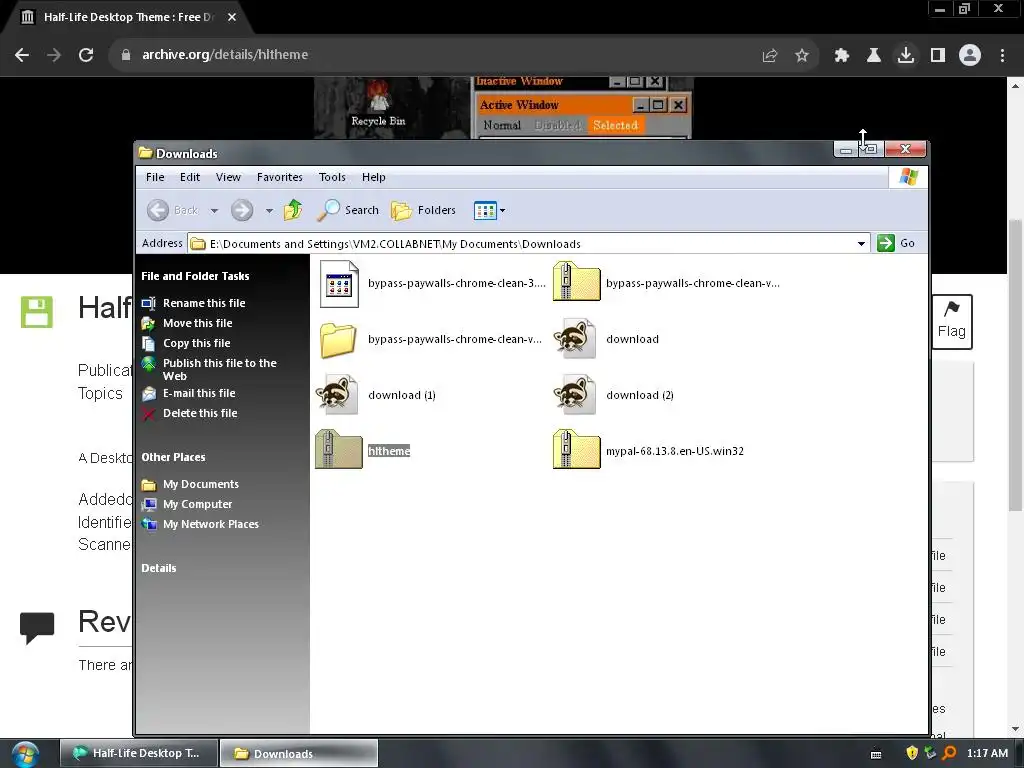Viewport: 1024px width, 768px height.
Task: Toggle the Folders pane button
Action: tap(423, 210)
